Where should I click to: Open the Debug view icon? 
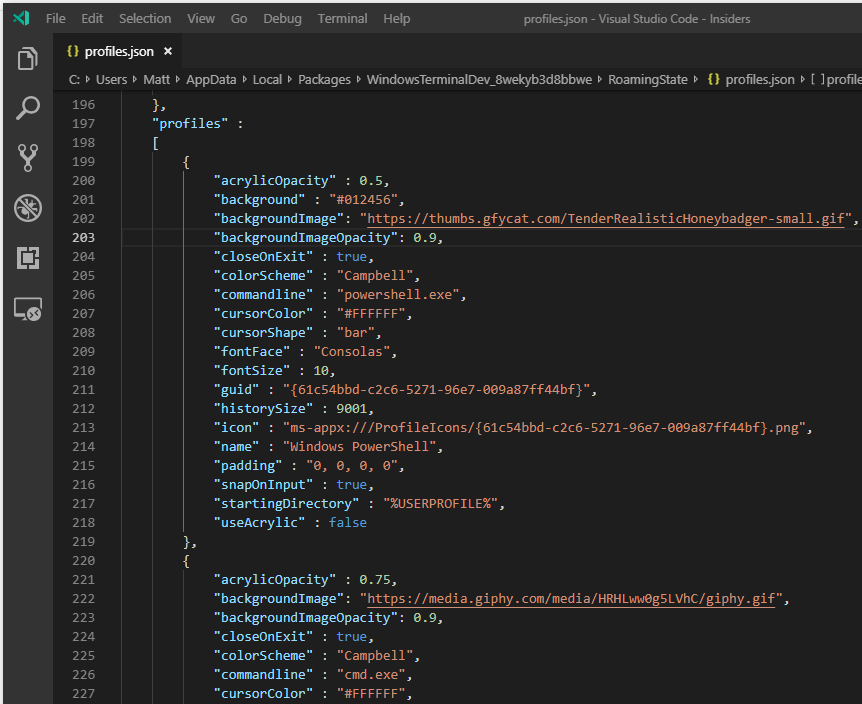27,208
